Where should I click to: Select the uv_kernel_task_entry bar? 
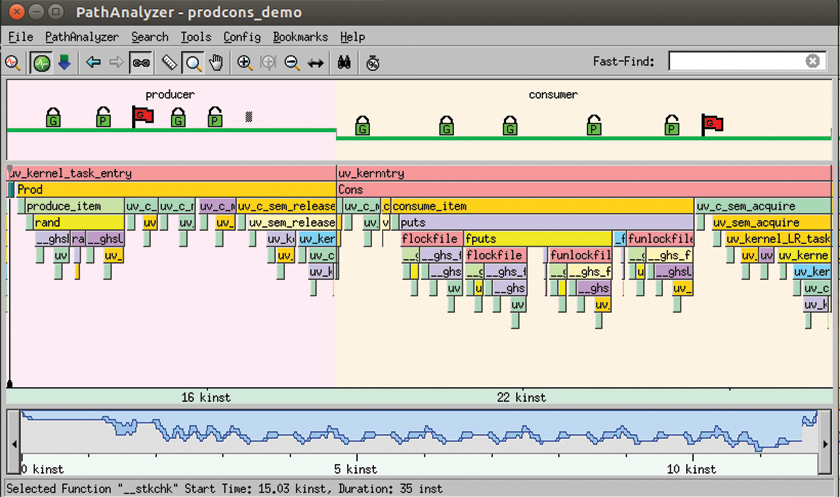[x=171, y=173]
